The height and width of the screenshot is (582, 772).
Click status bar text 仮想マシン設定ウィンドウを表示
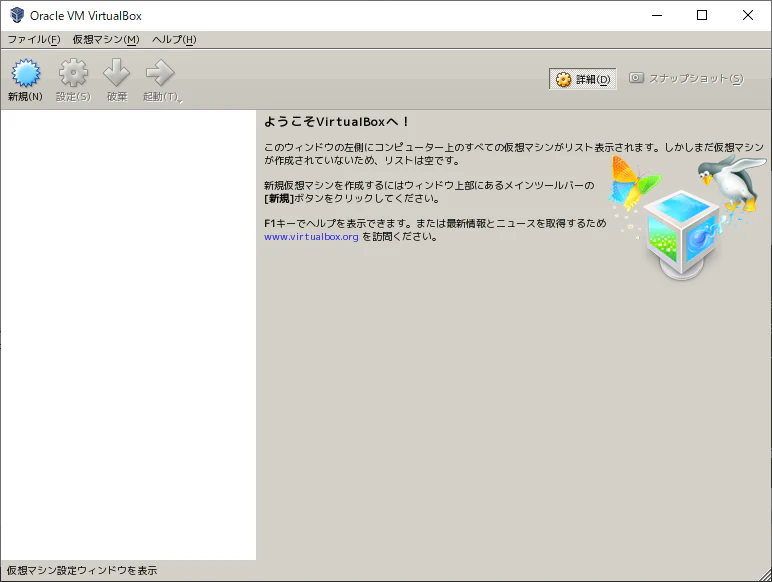pyautogui.click(x=82, y=571)
